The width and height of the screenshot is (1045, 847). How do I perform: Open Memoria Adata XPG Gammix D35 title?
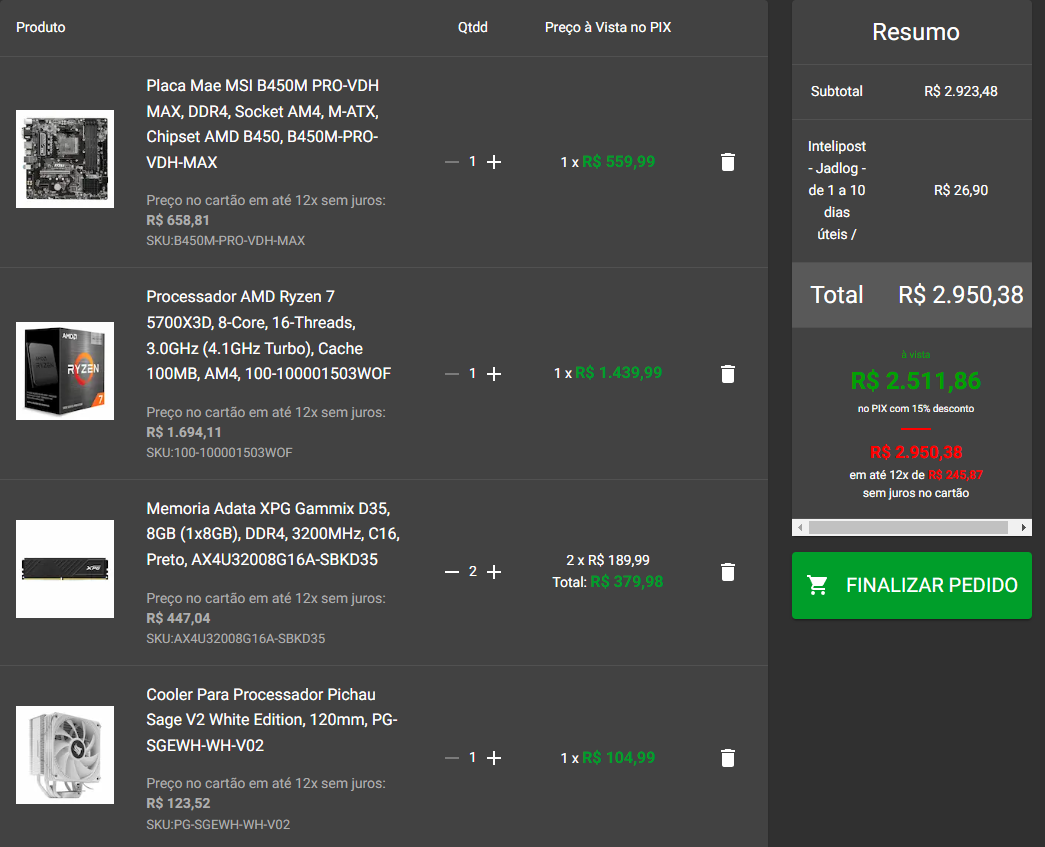[273, 534]
